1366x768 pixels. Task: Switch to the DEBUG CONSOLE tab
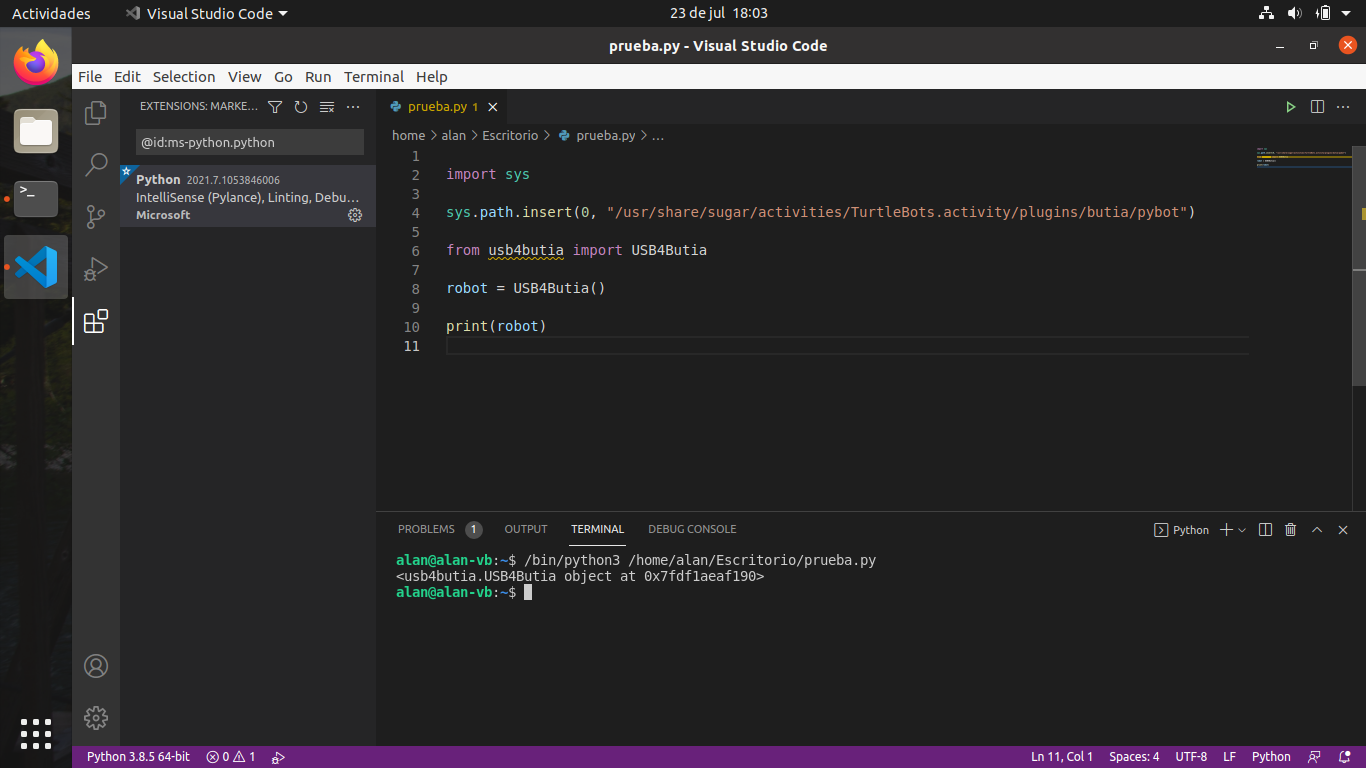[x=692, y=529]
